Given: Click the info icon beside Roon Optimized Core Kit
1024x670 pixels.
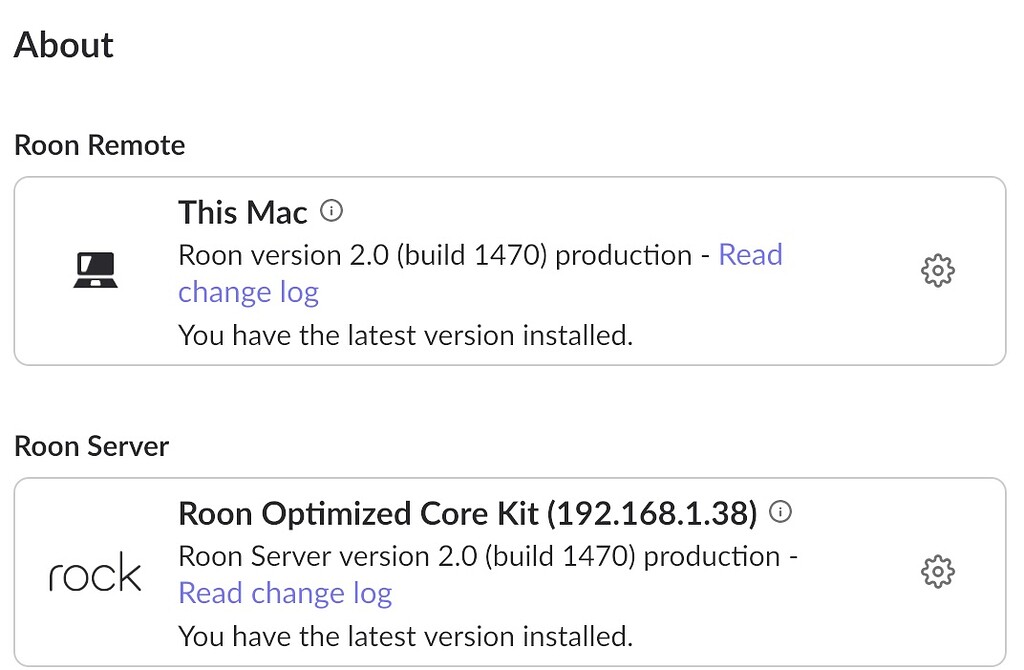Looking at the screenshot, I should (781, 512).
